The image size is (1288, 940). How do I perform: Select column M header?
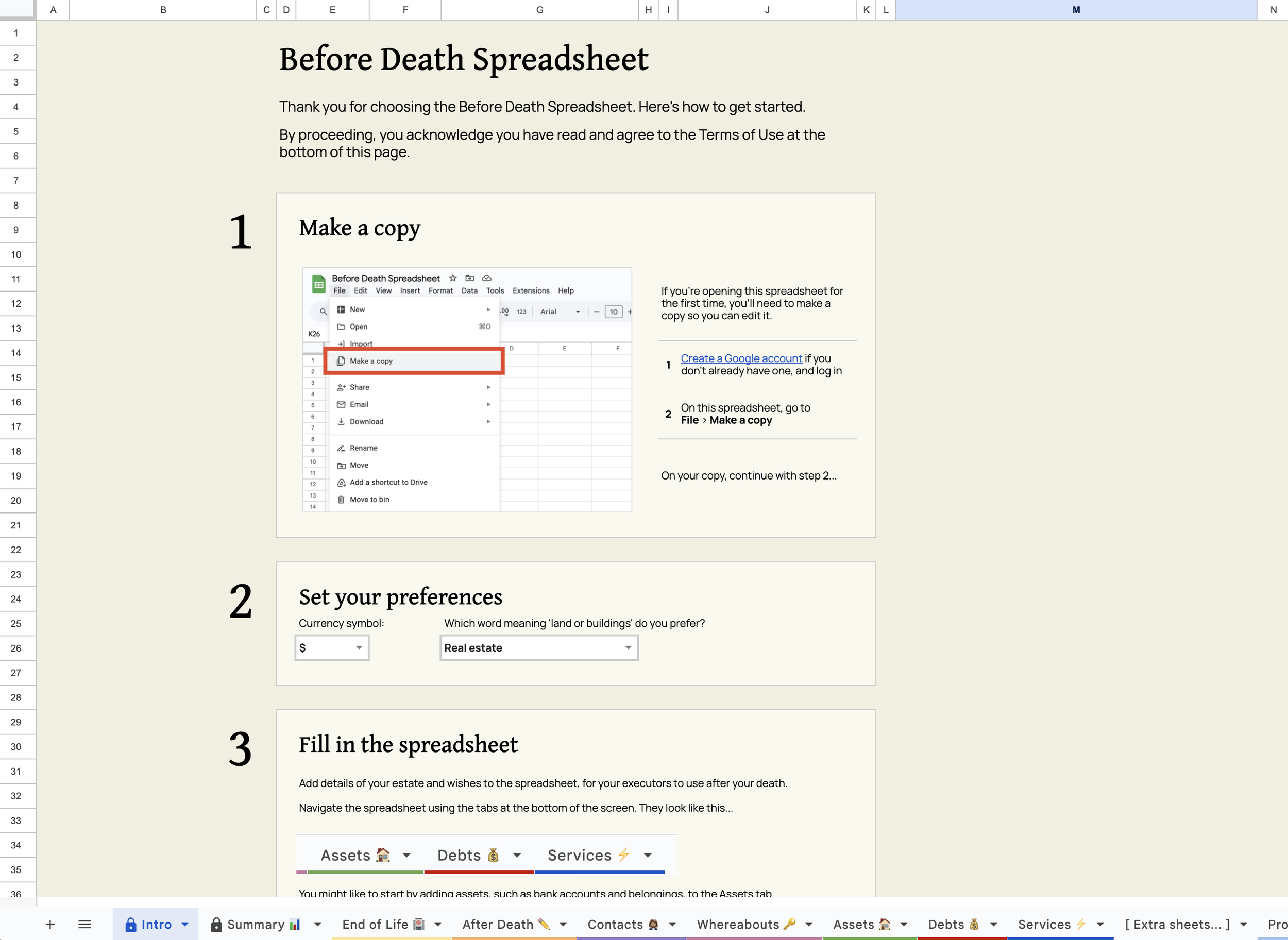(x=1076, y=10)
